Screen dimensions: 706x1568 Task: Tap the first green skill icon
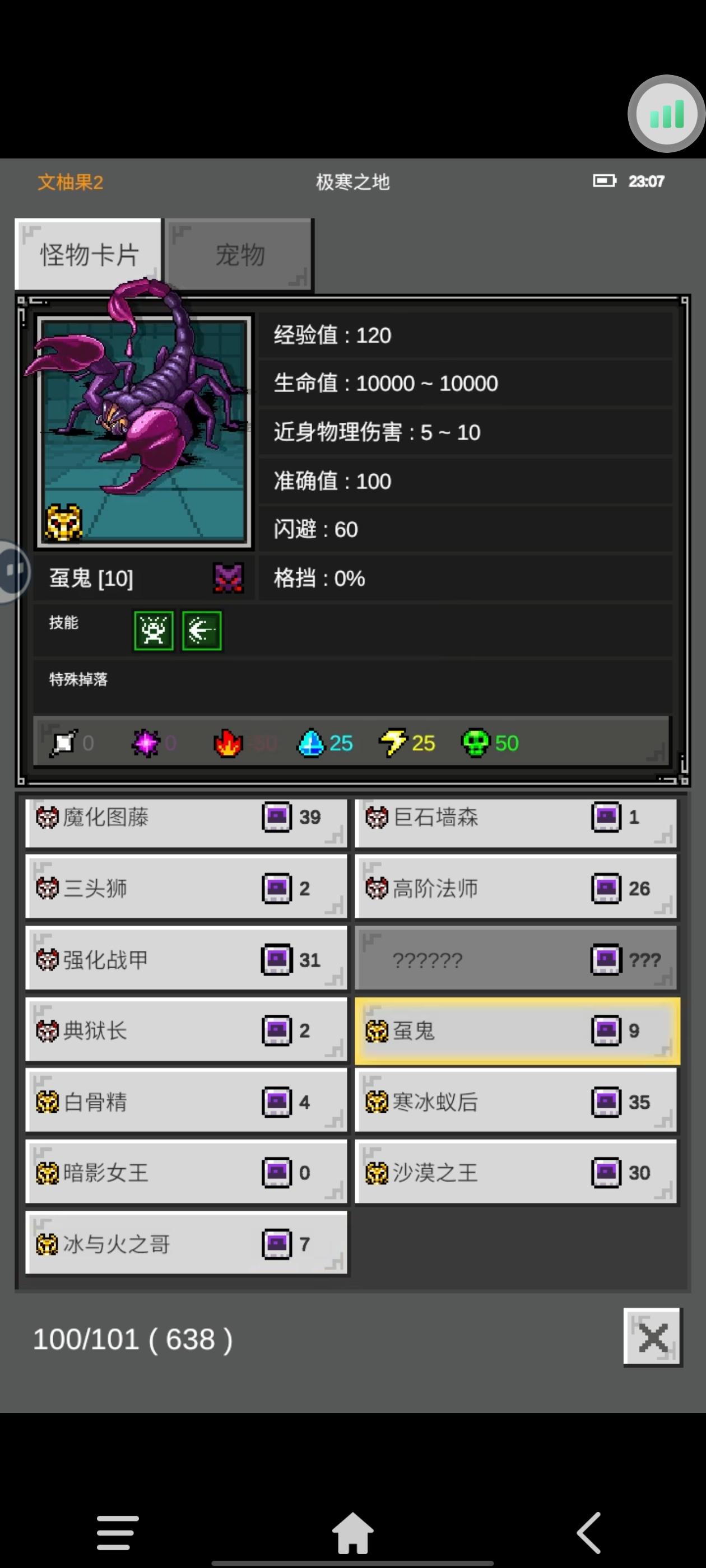[x=154, y=631]
